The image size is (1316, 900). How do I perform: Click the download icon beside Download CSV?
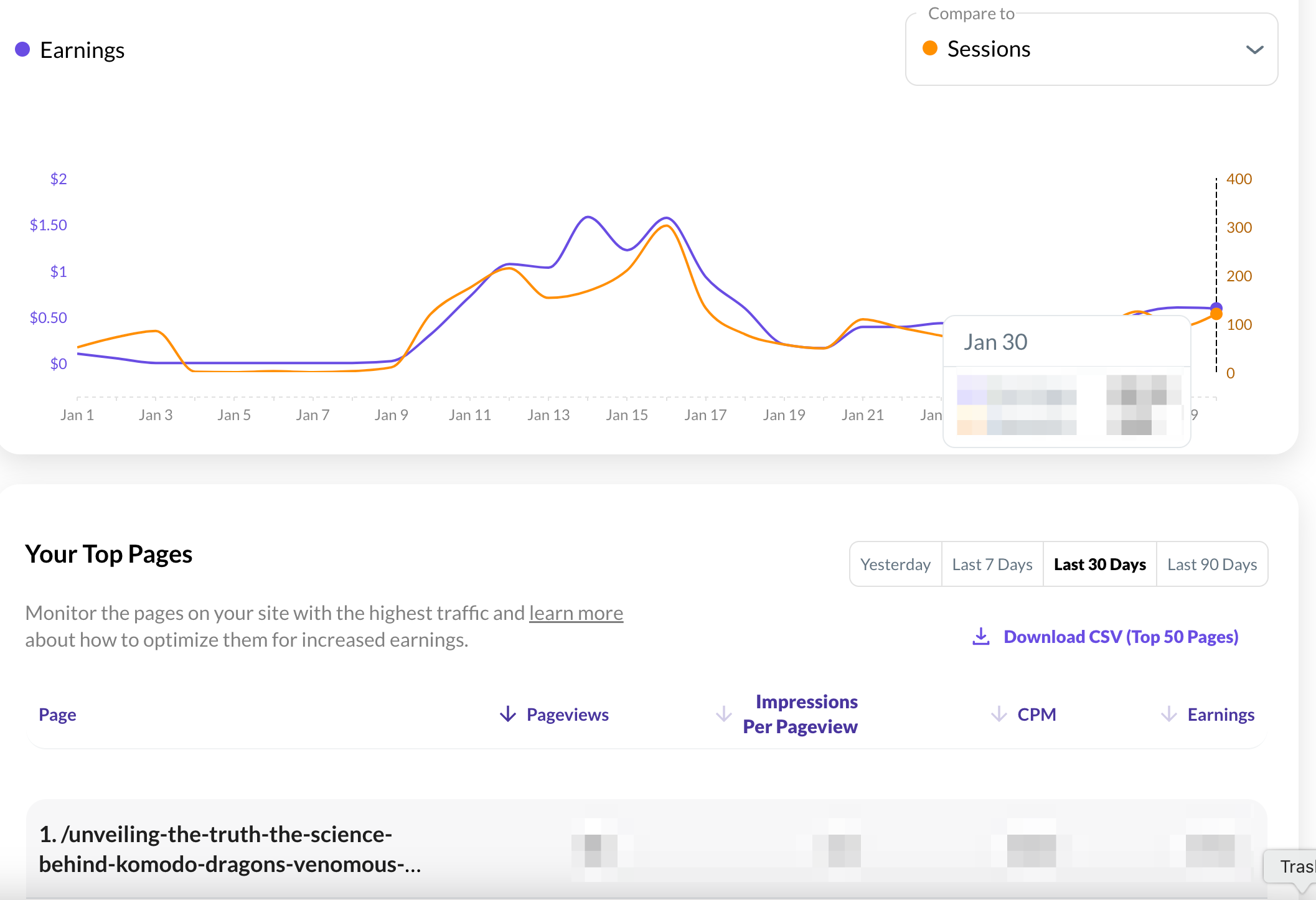coord(981,636)
